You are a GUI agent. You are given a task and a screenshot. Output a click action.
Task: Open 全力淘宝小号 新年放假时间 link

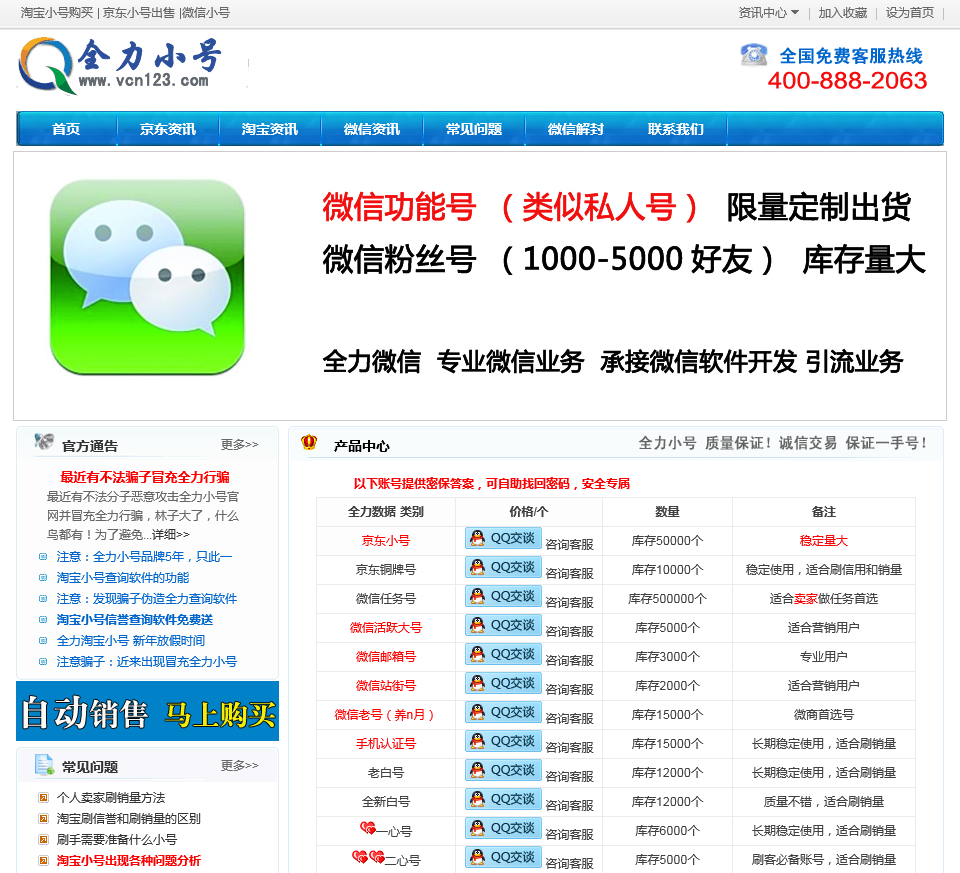tap(131, 640)
